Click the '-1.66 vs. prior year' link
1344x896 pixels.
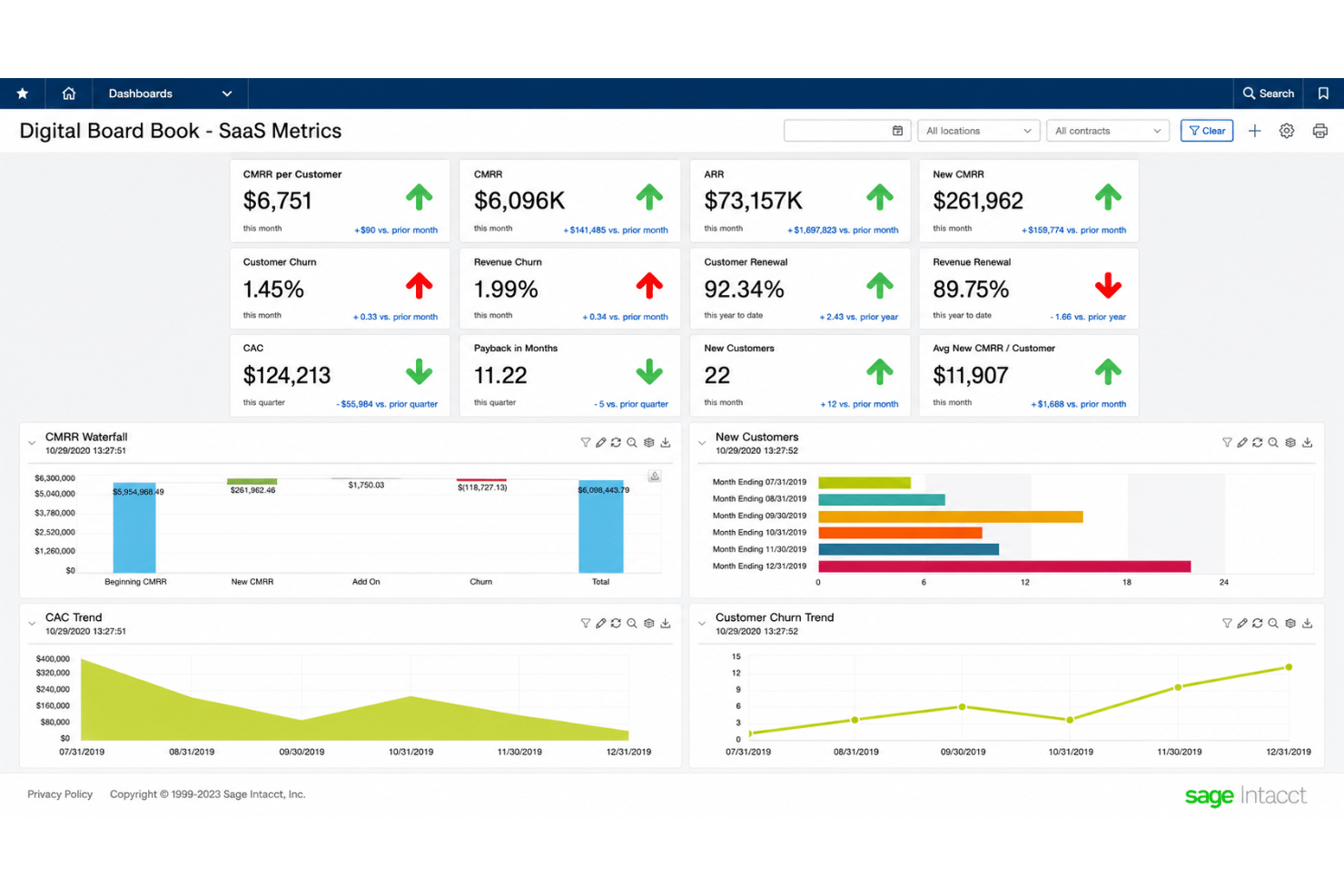coord(1088,318)
